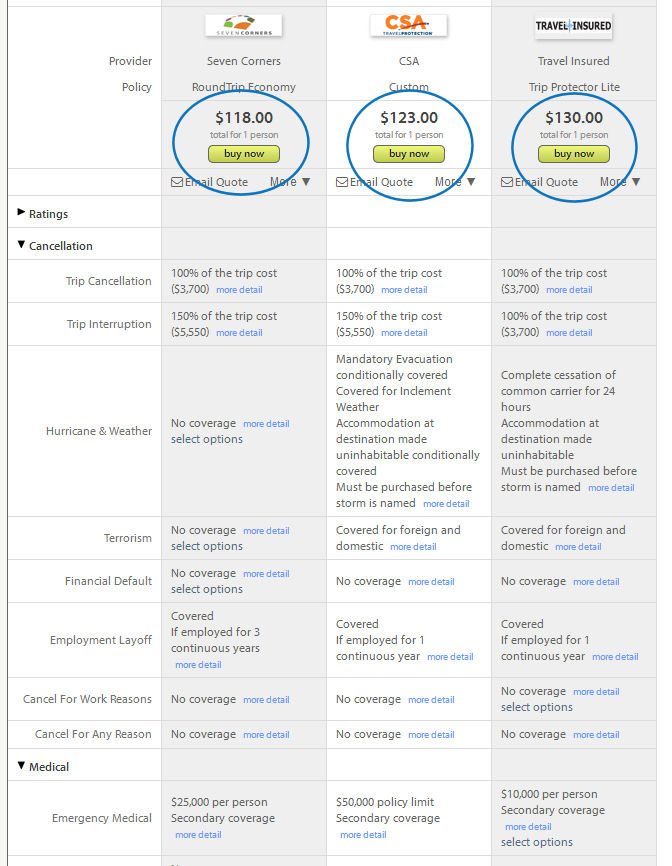Click envelope icon for Travel Insured email quote

(507, 182)
